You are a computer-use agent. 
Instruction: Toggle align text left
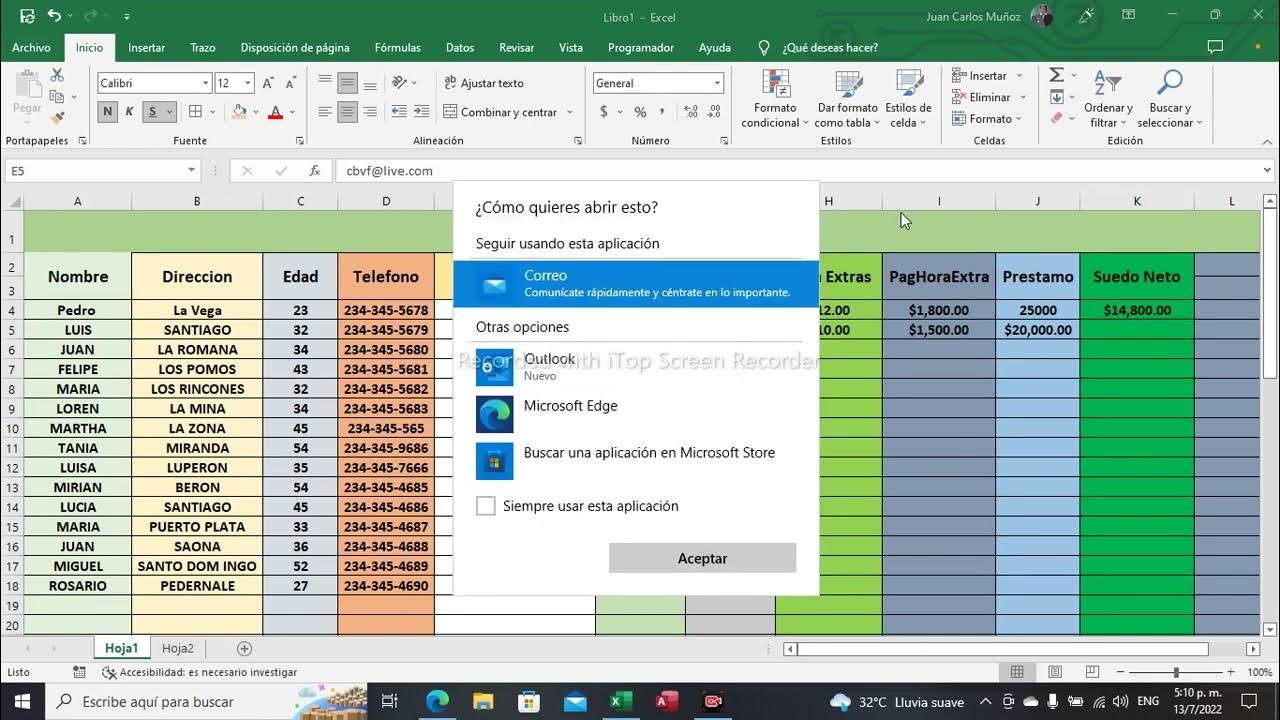(325, 112)
